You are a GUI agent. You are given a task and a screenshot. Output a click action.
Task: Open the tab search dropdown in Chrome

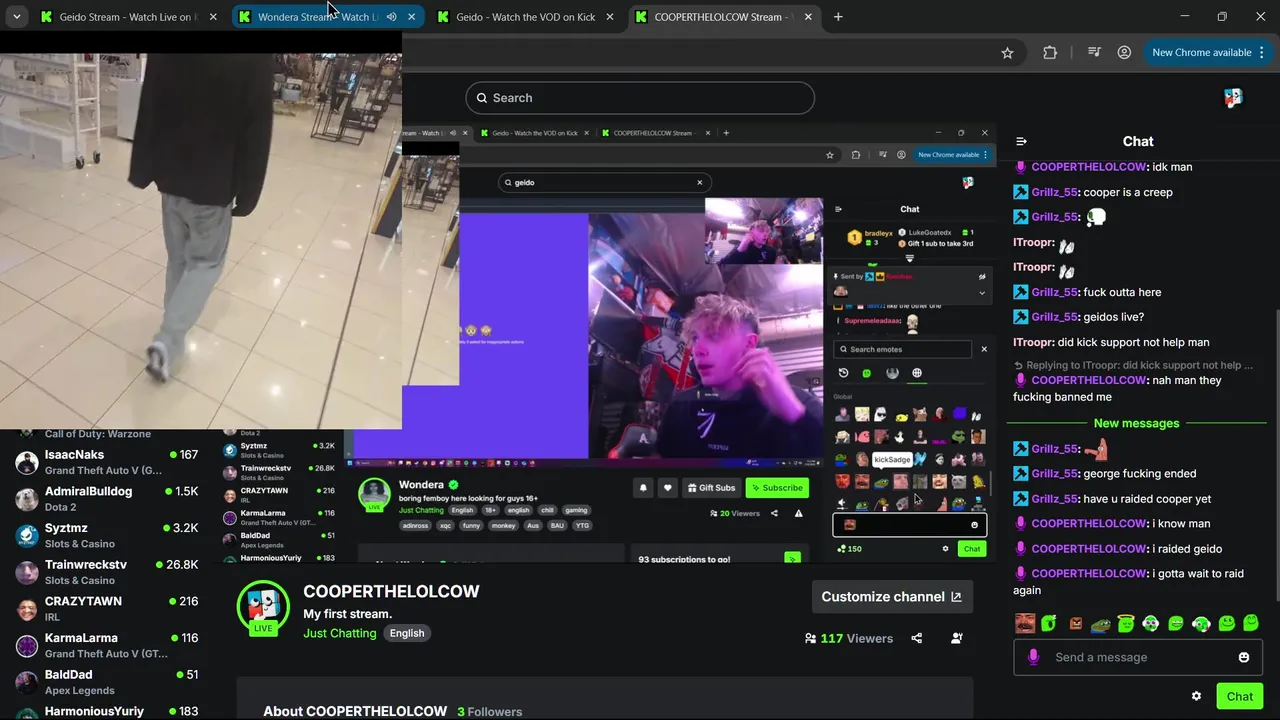click(x=17, y=17)
